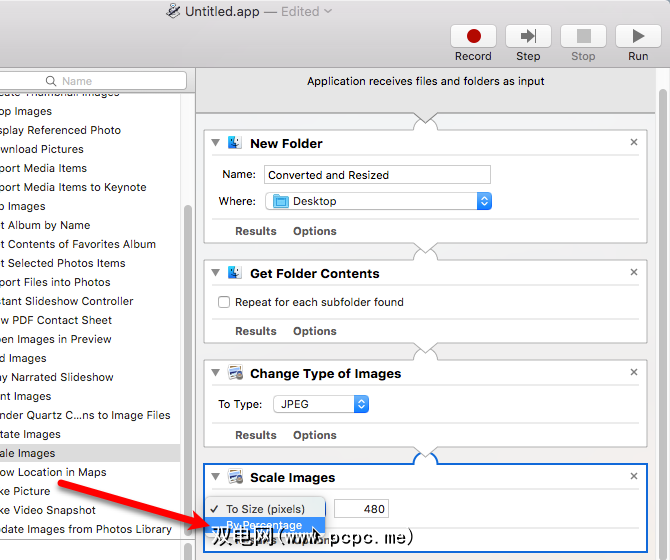The height and width of the screenshot is (560, 670).
Task: Show Results under New Folder action
Action: 256,231
